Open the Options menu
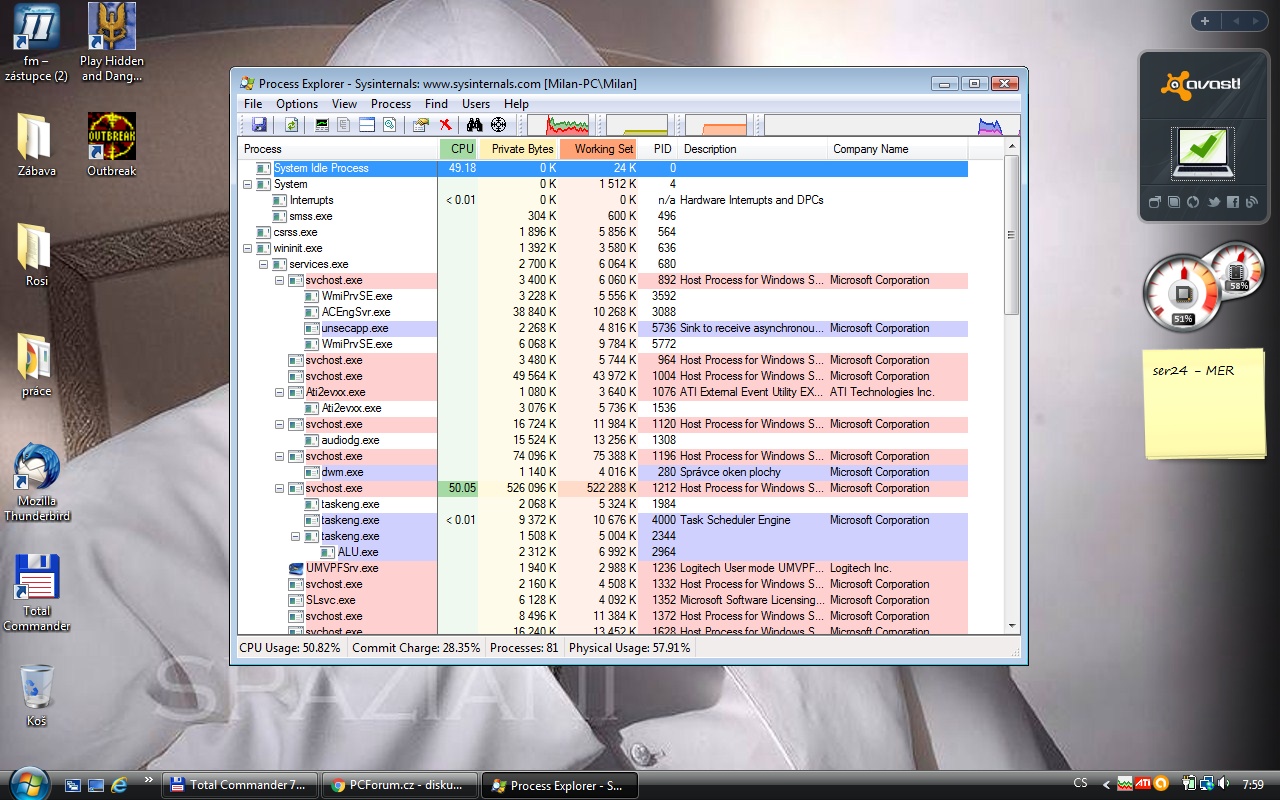 coord(297,104)
